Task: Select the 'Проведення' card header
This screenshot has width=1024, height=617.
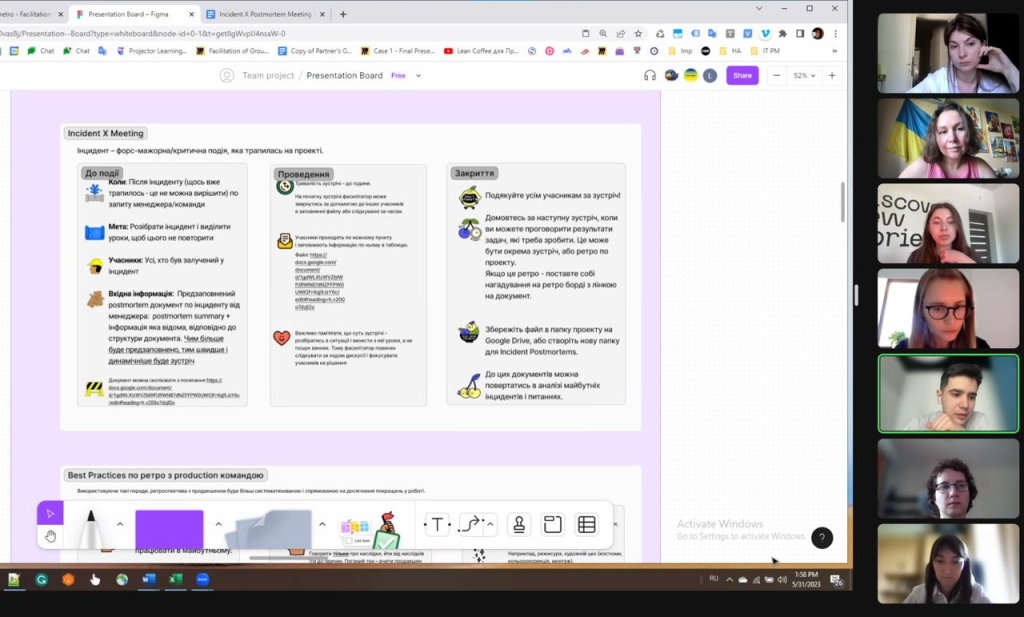Action: 303,174
